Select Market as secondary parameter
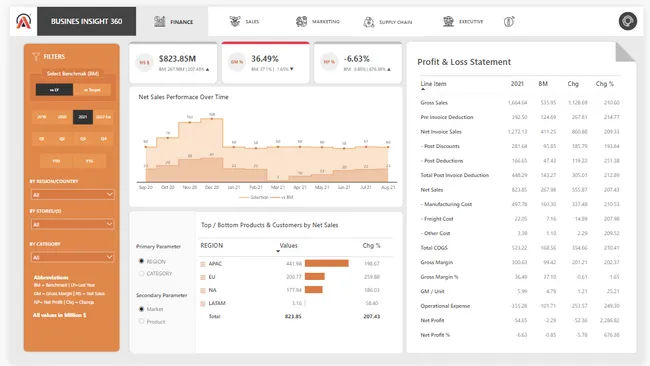This screenshot has width=650, height=366. (141, 309)
